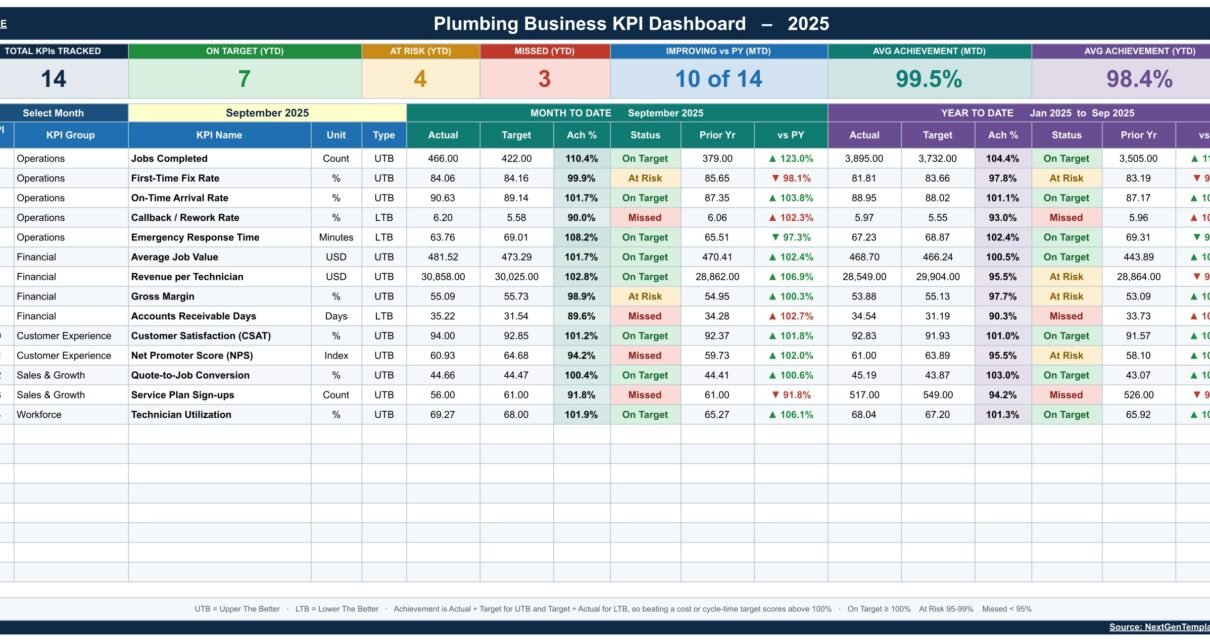Select the KPI Name column header
Image resolution: width=1210 pixels, height=642 pixels.
click(219, 135)
